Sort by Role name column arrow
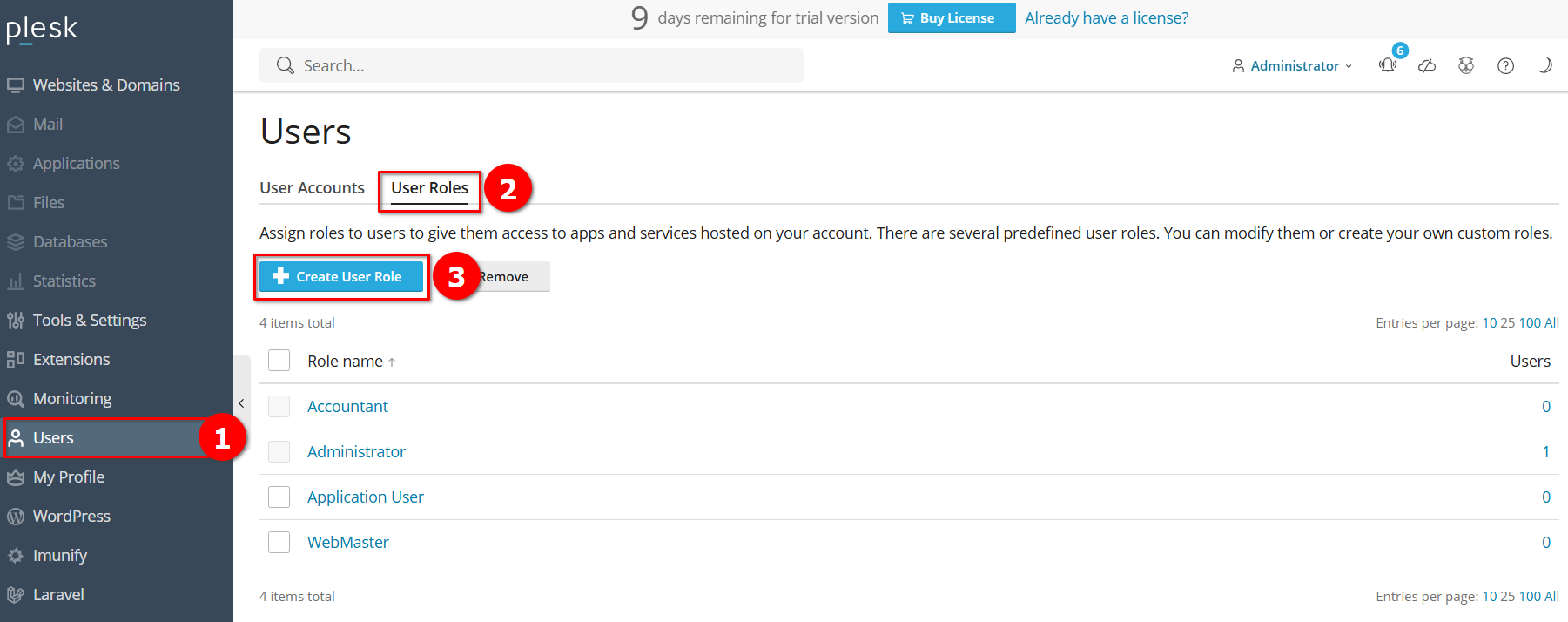 392,362
